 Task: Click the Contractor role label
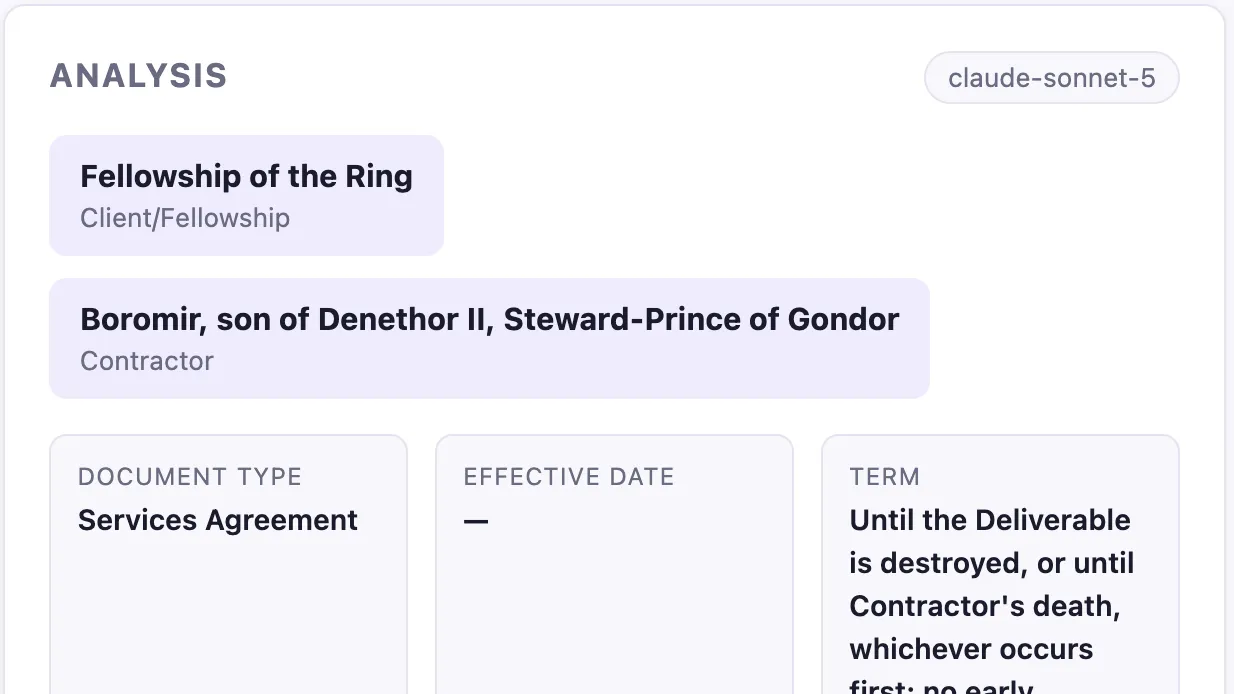147,361
